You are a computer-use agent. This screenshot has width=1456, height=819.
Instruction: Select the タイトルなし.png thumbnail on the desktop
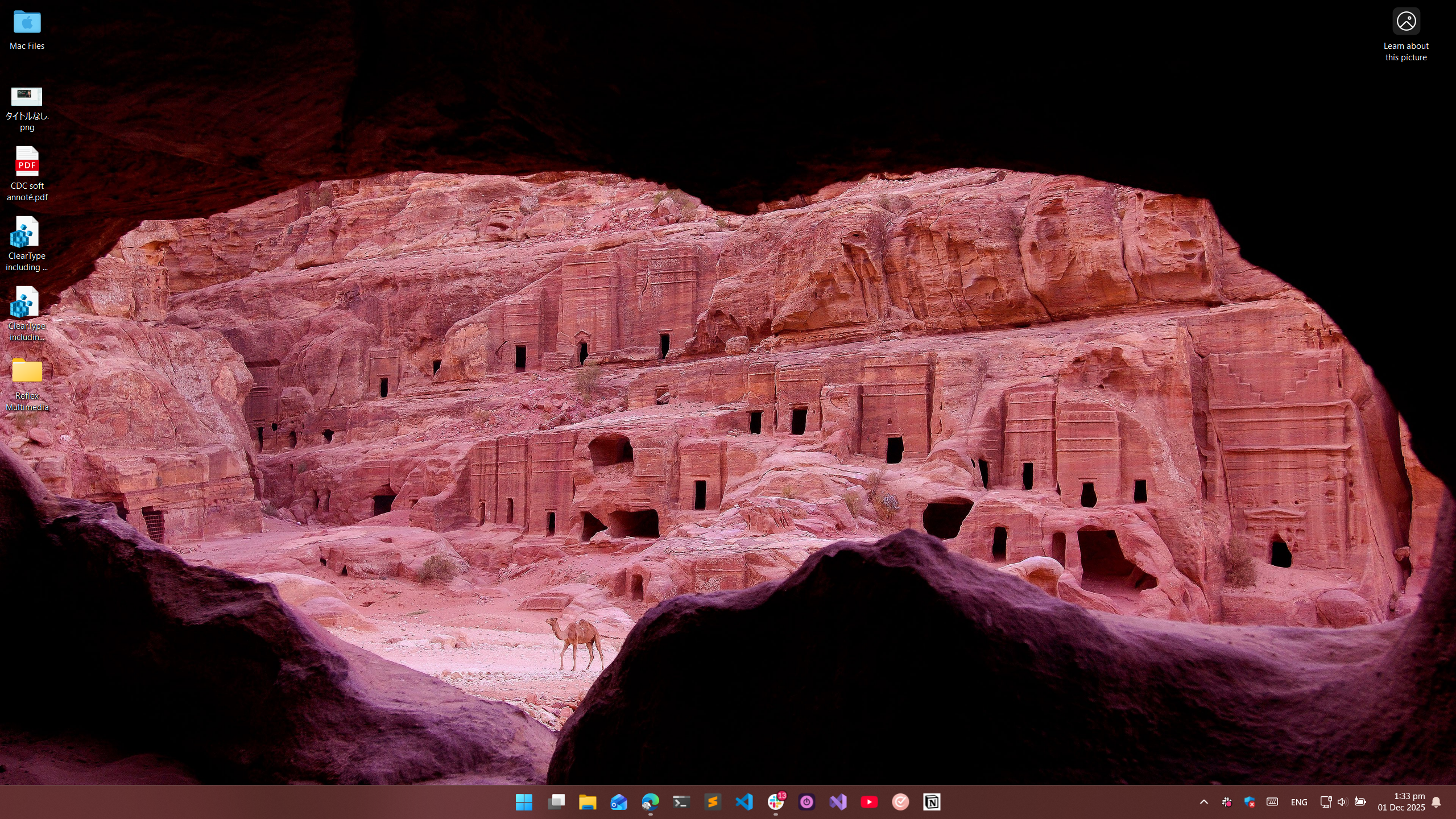pos(27,97)
